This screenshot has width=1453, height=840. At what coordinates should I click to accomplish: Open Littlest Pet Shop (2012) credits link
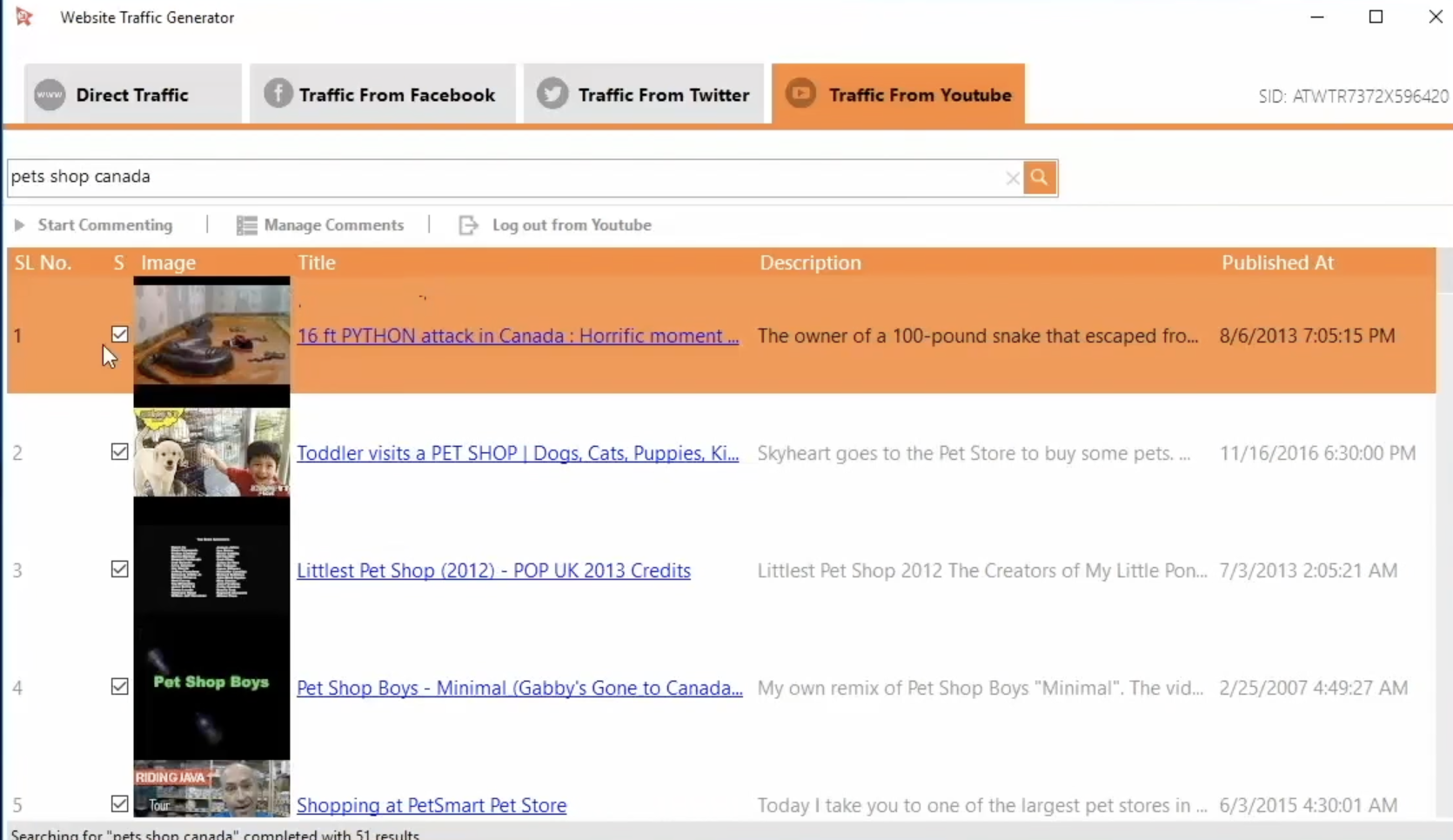(493, 570)
